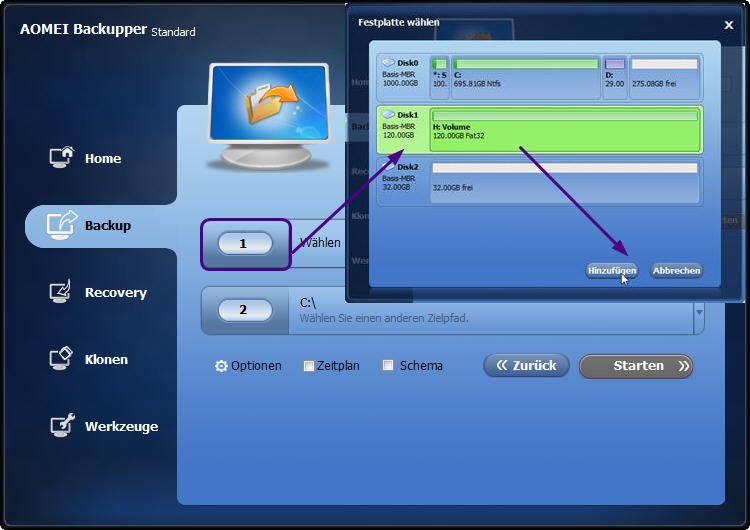The height and width of the screenshot is (530, 750).
Task: Click the Home monitor icon in the sidebar
Action: tap(62, 157)
